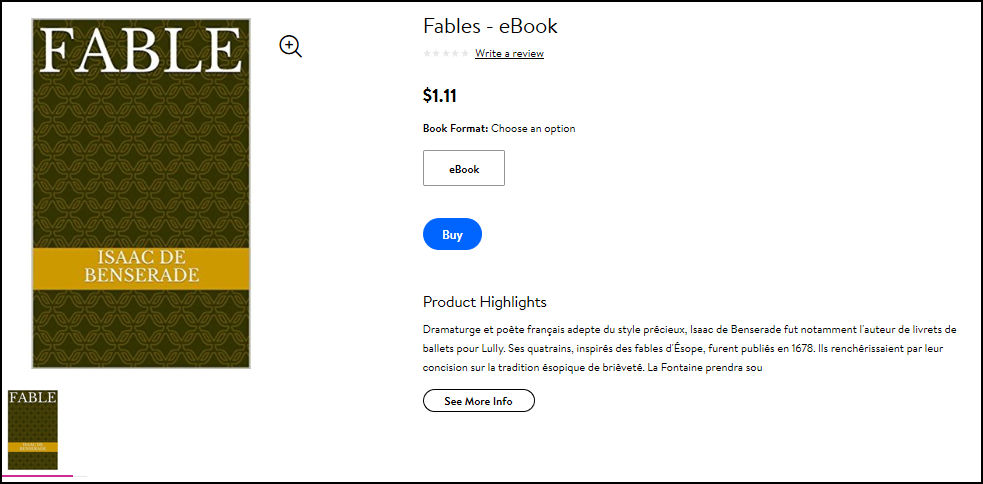Viewport: 983px width, 484px height.
Task: Expand details with See More Info
Action: click(479, 401)
